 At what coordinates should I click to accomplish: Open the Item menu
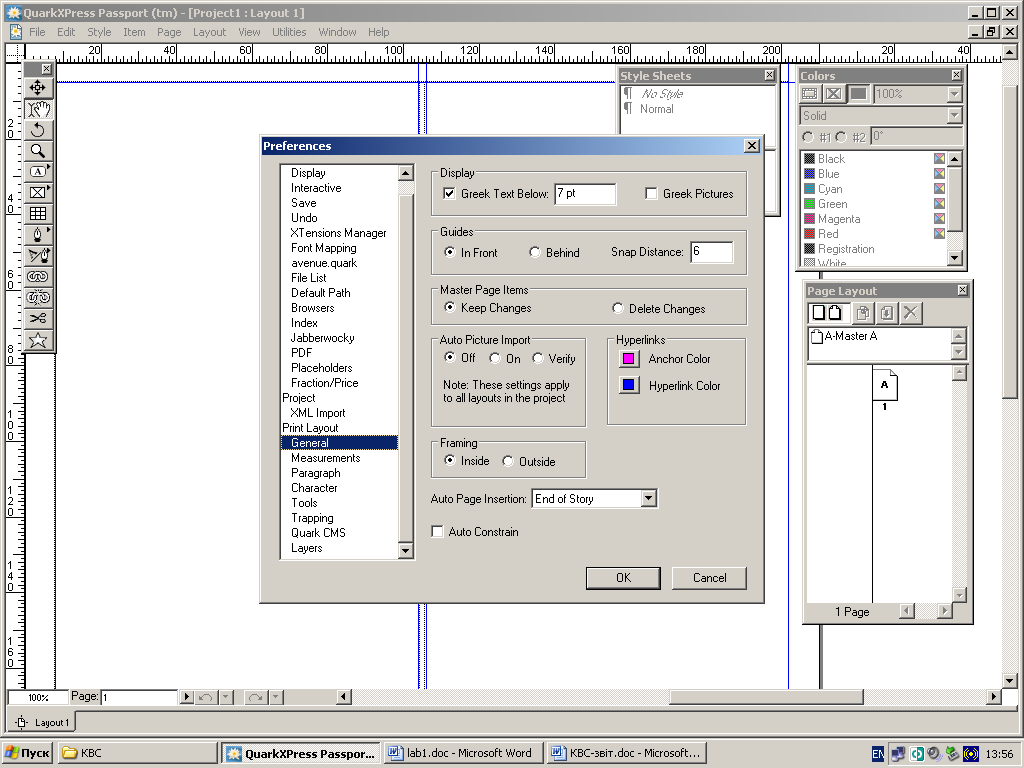(x=135, y=32)
